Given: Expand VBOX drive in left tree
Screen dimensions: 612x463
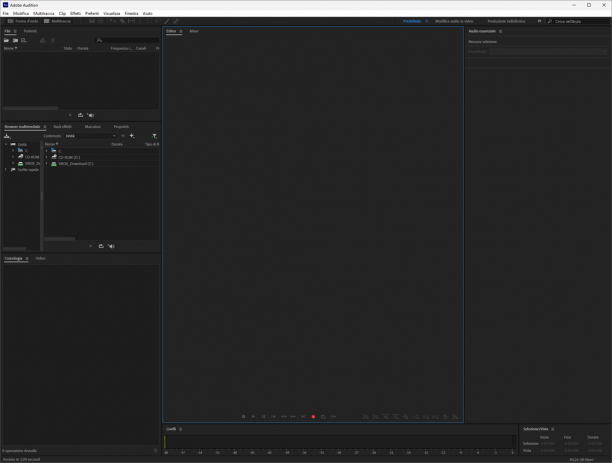Looking at the screenshot, I should [13, 163].
